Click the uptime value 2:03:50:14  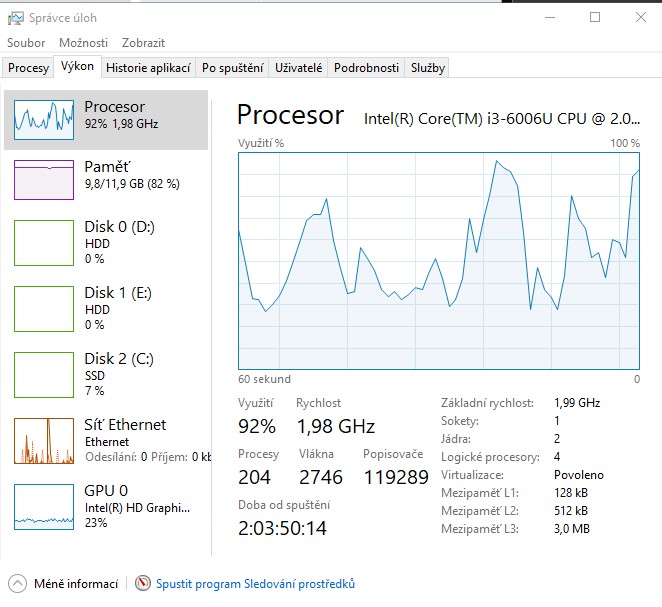282,528
